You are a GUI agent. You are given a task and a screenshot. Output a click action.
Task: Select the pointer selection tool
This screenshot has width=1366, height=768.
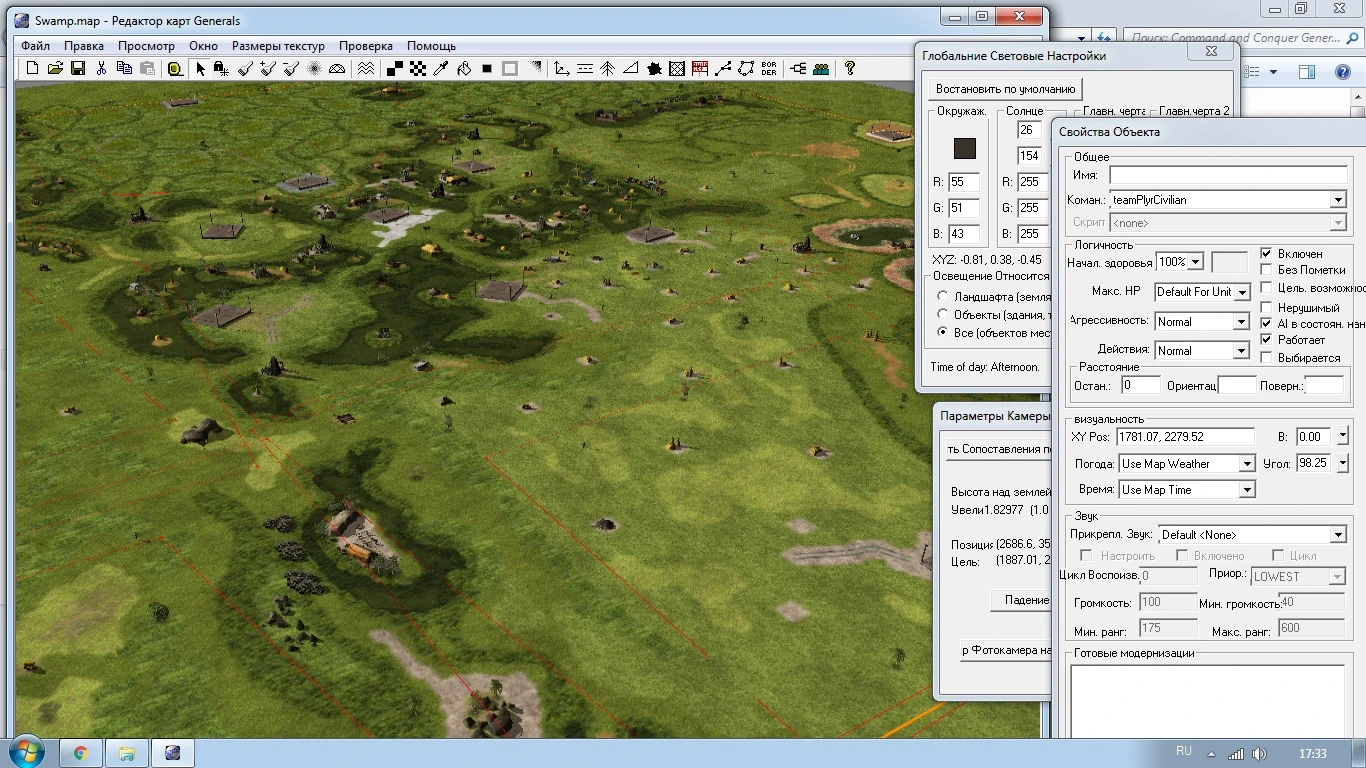click(x=200, y=69)
